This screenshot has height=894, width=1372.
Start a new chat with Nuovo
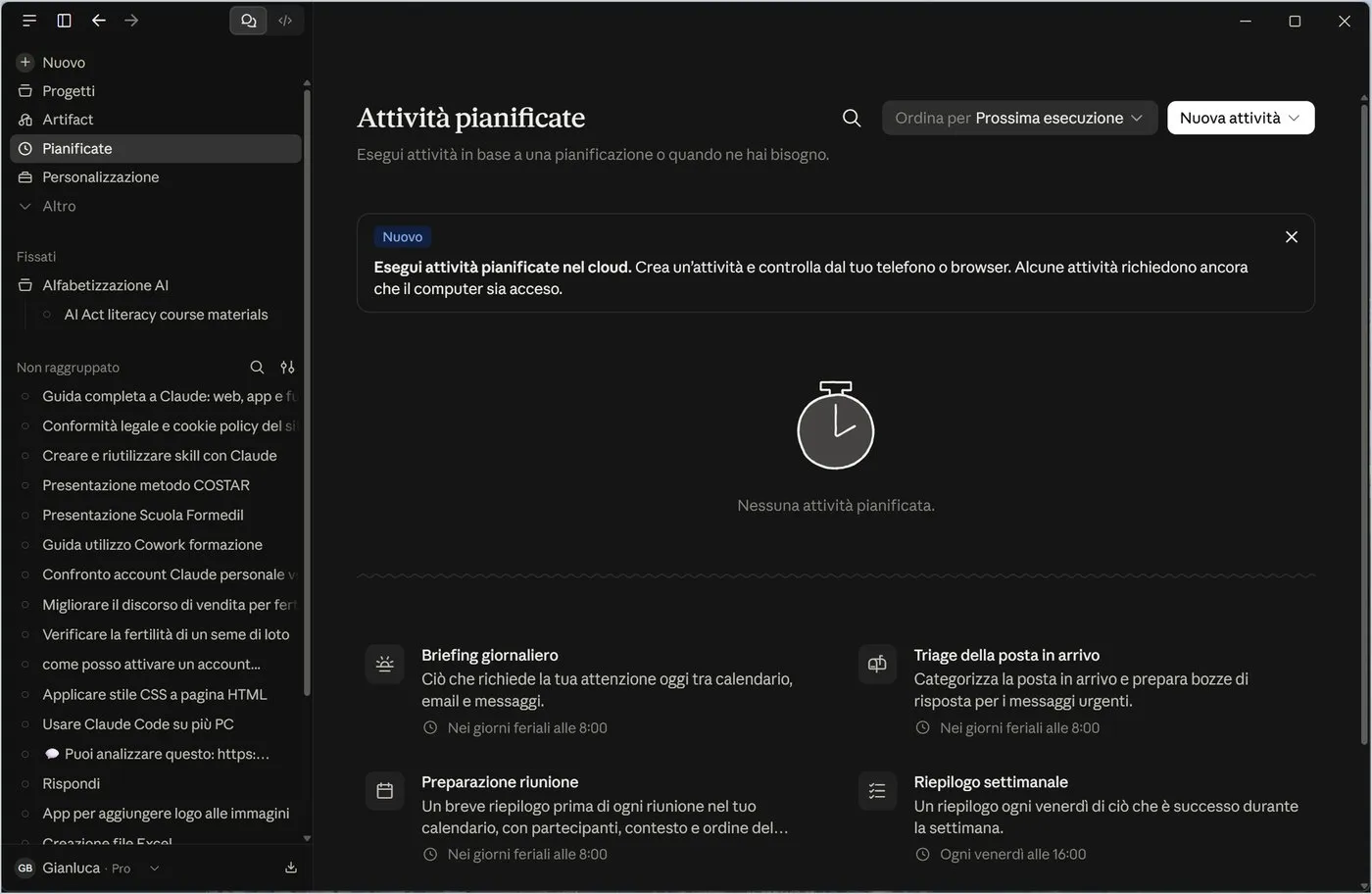pos(156,62)
